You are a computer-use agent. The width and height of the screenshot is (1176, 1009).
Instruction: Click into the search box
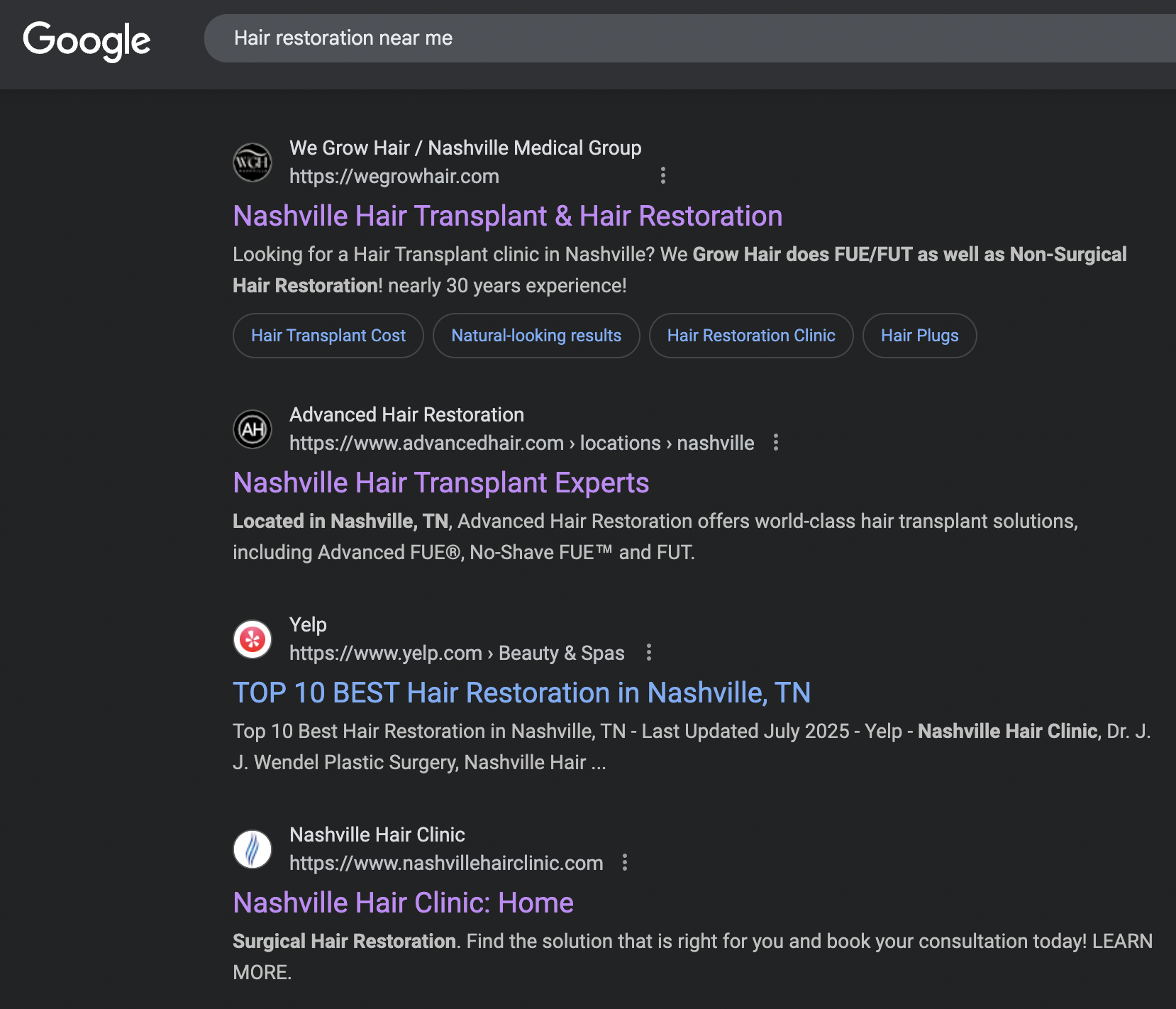click(x=638, y=38)
